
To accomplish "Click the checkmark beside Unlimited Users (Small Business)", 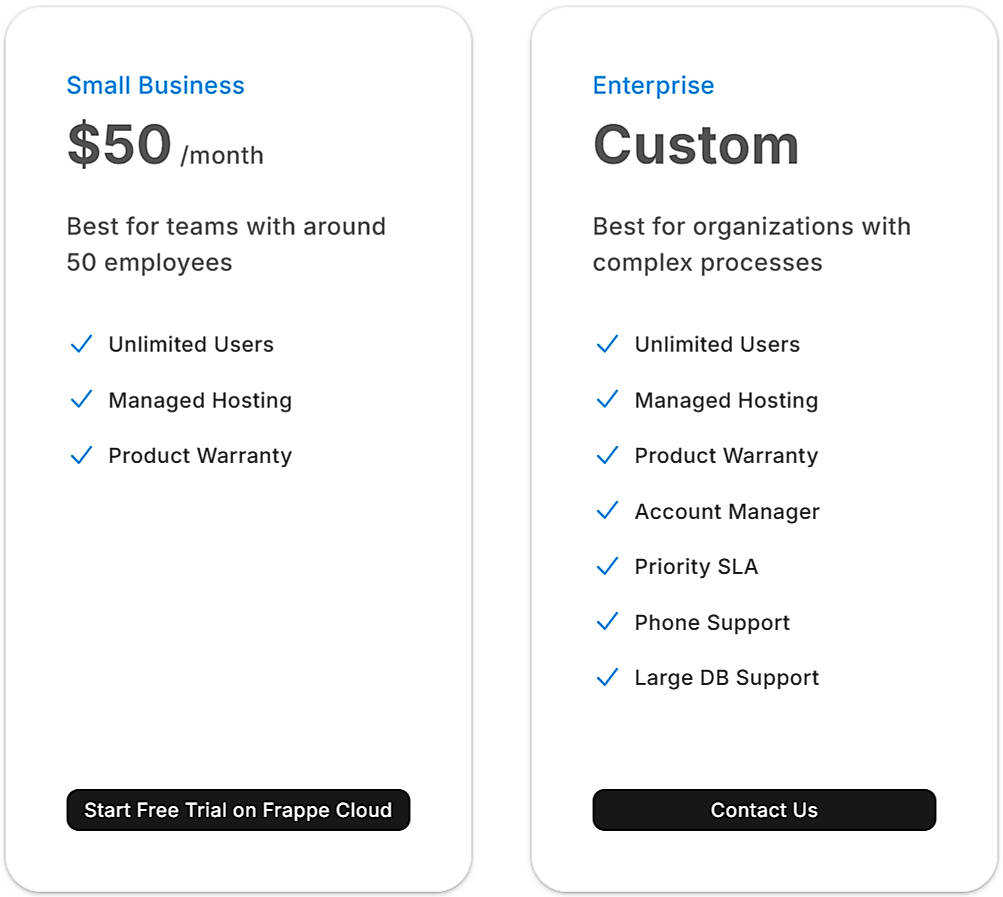I will tap(82, 344).
